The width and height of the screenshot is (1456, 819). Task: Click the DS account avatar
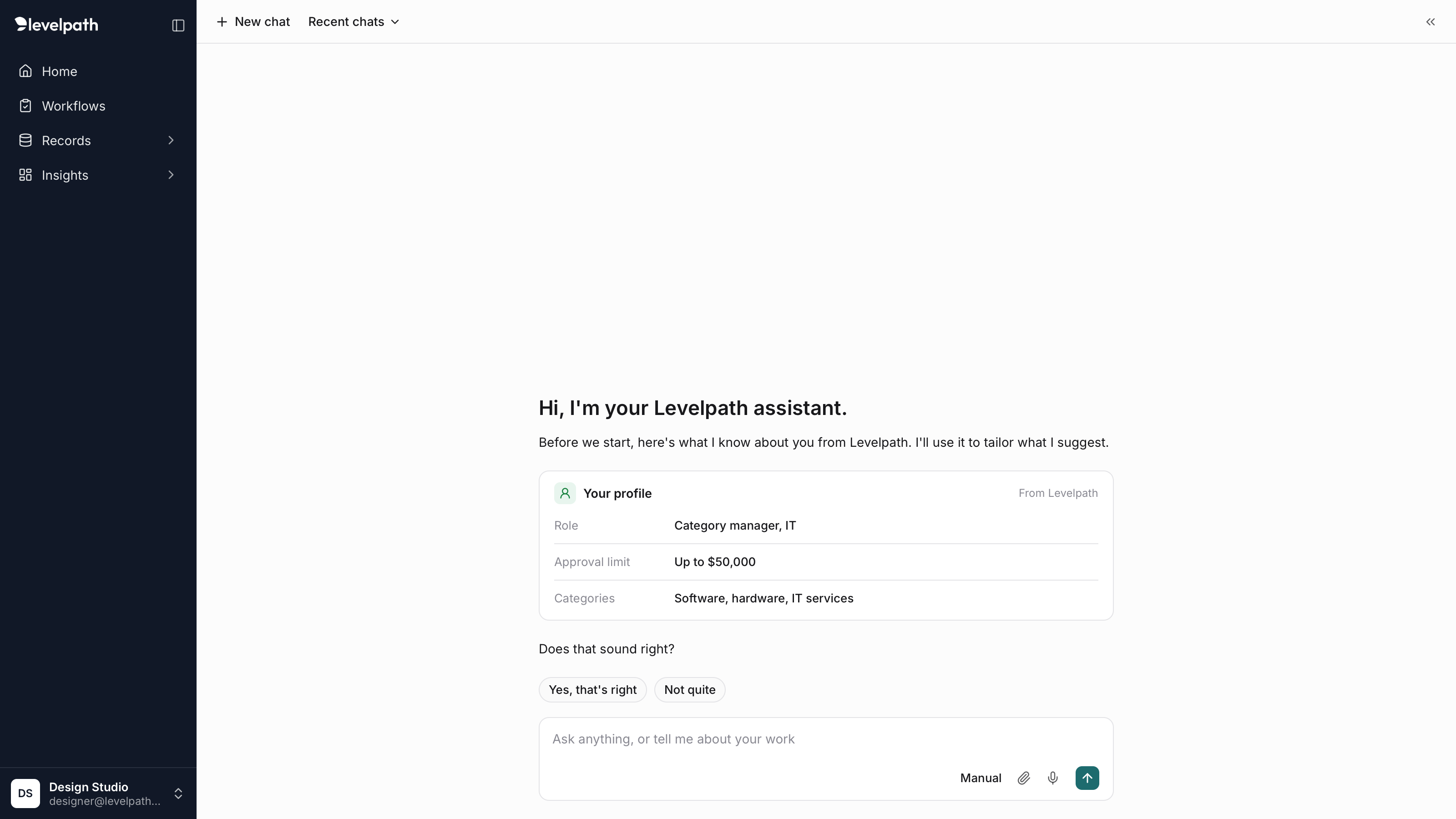25,793
